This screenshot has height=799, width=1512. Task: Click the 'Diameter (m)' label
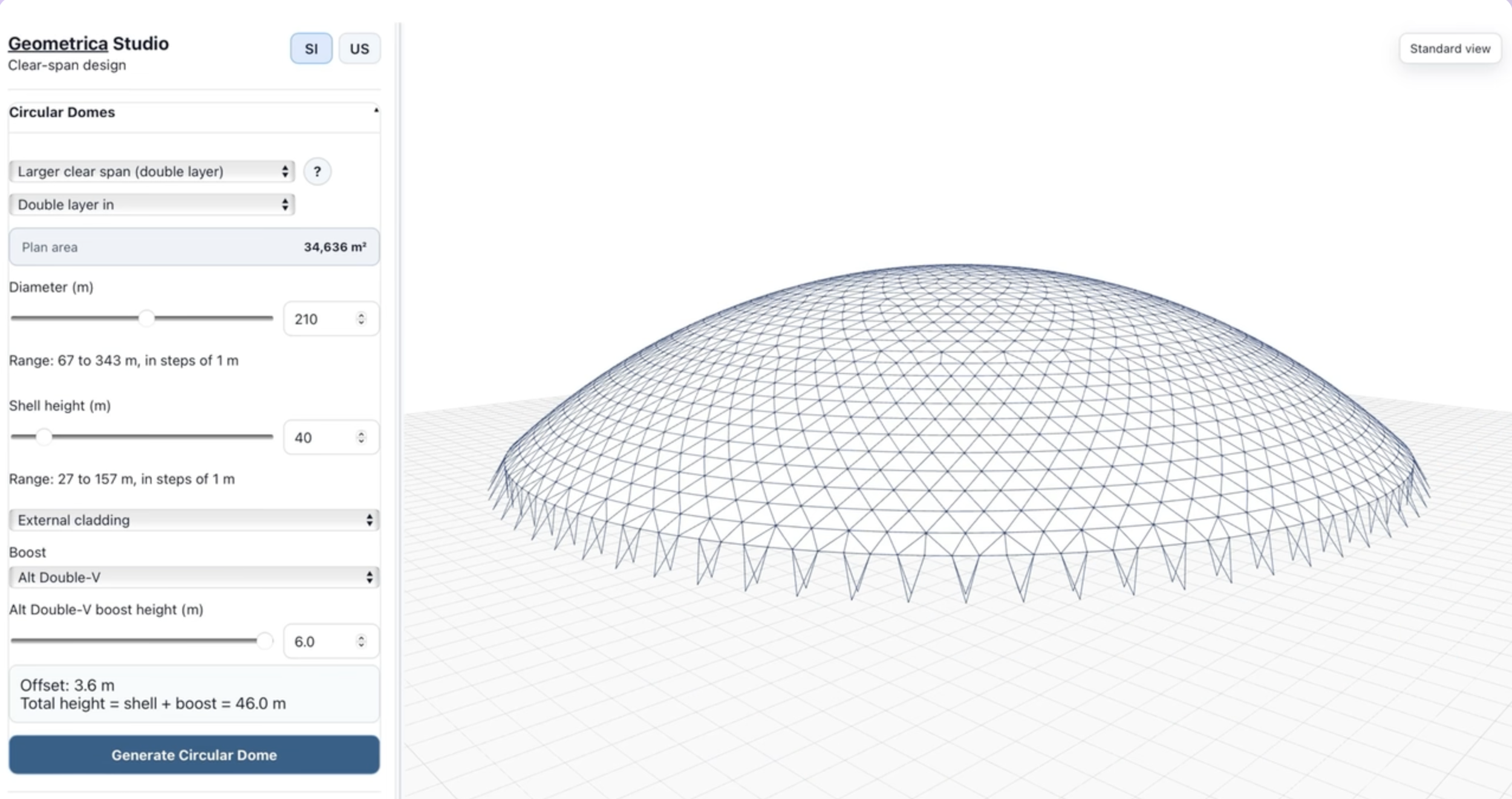tap(51, 287)
